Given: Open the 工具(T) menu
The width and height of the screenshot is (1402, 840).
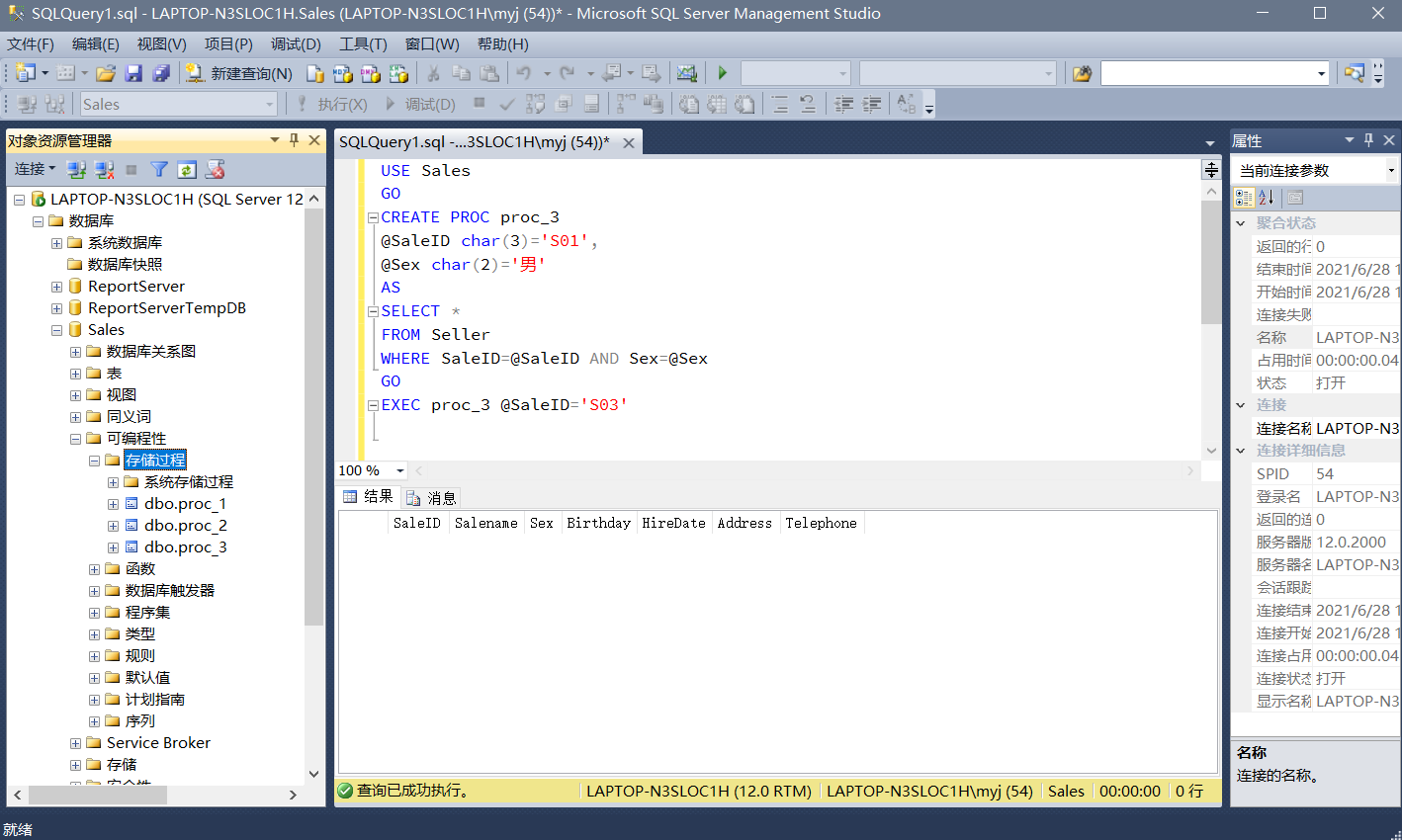Looking at the screenshot, I should 363,44.
